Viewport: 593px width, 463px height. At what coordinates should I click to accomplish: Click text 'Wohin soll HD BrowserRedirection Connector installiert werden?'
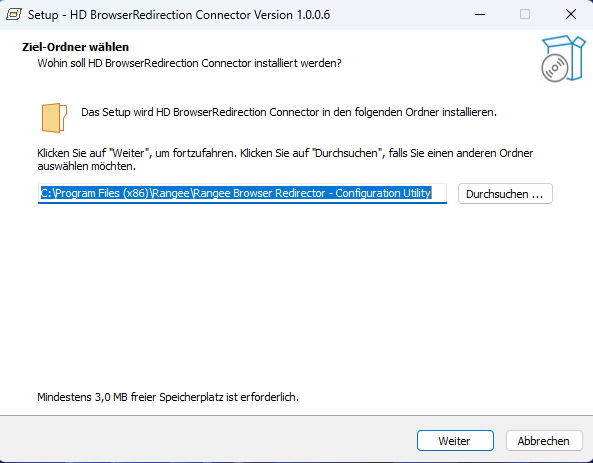point(189,63)
